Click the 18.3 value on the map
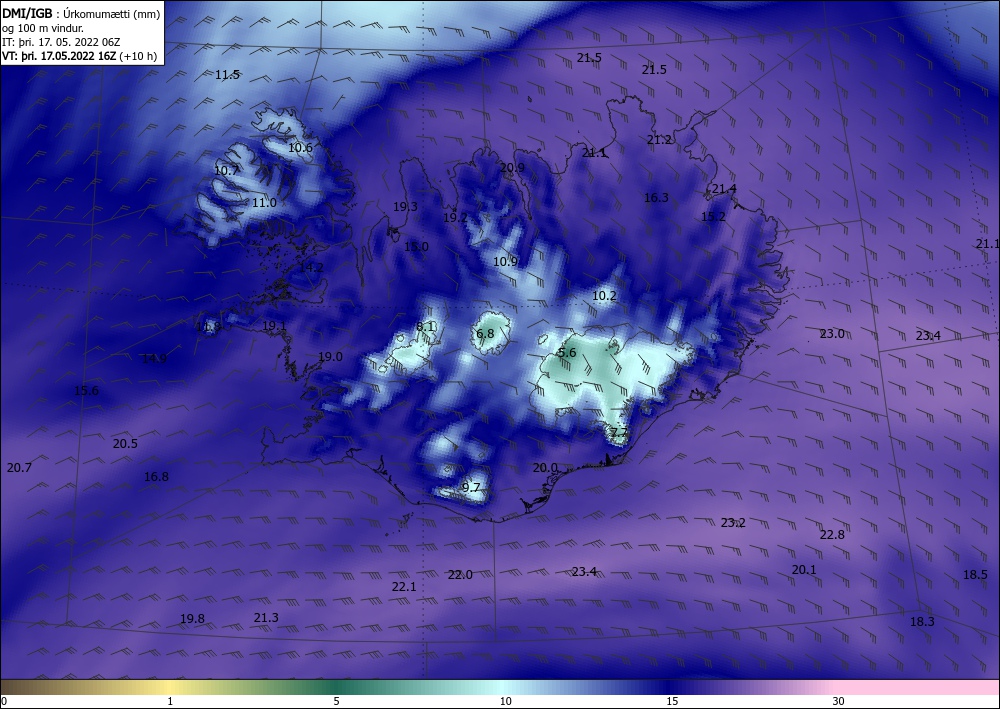 (922, 622)
